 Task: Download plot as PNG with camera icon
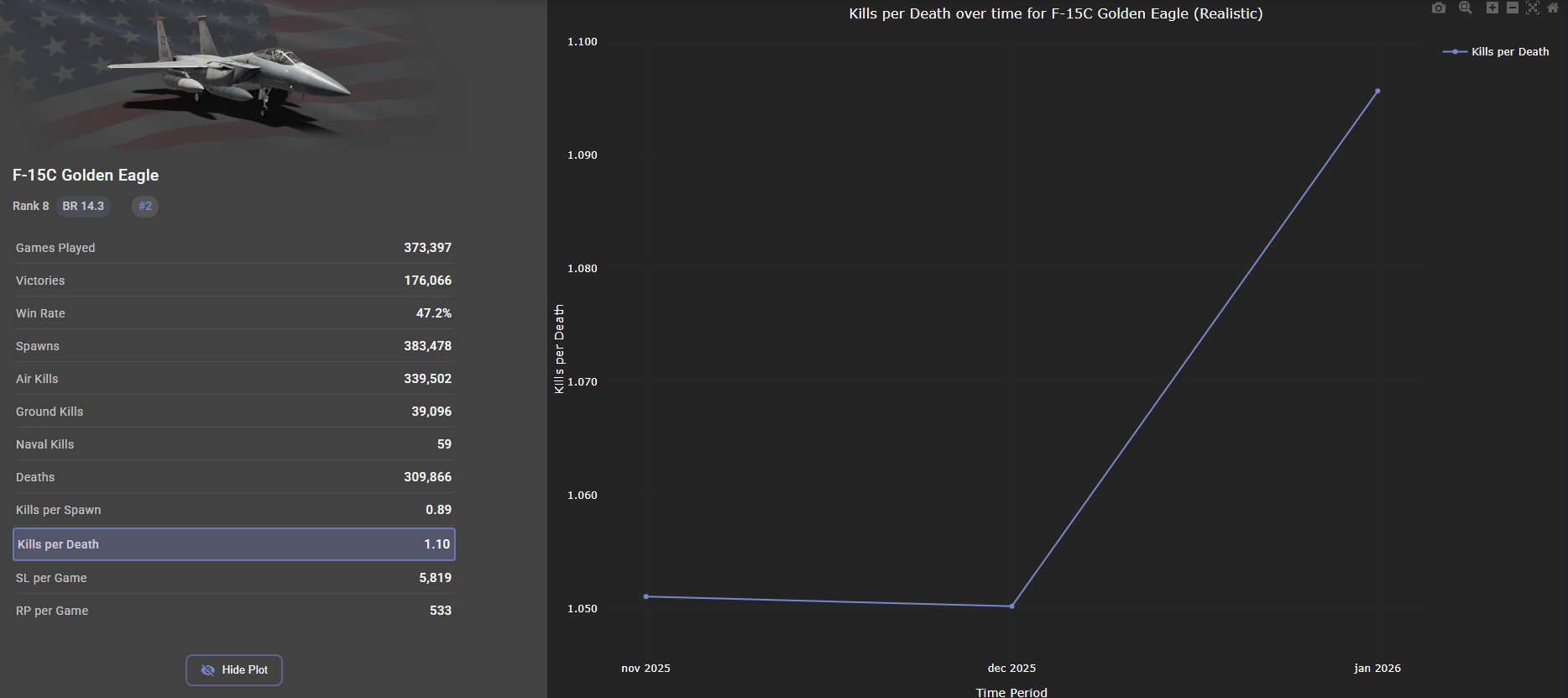(x=1439, y=8)
